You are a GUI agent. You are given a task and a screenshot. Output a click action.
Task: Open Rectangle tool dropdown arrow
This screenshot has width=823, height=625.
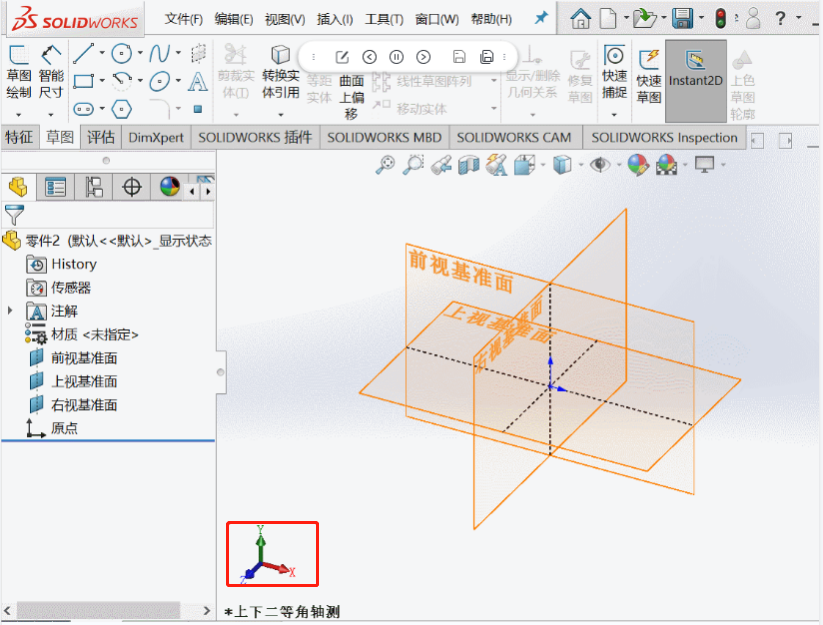click(102, 80)
